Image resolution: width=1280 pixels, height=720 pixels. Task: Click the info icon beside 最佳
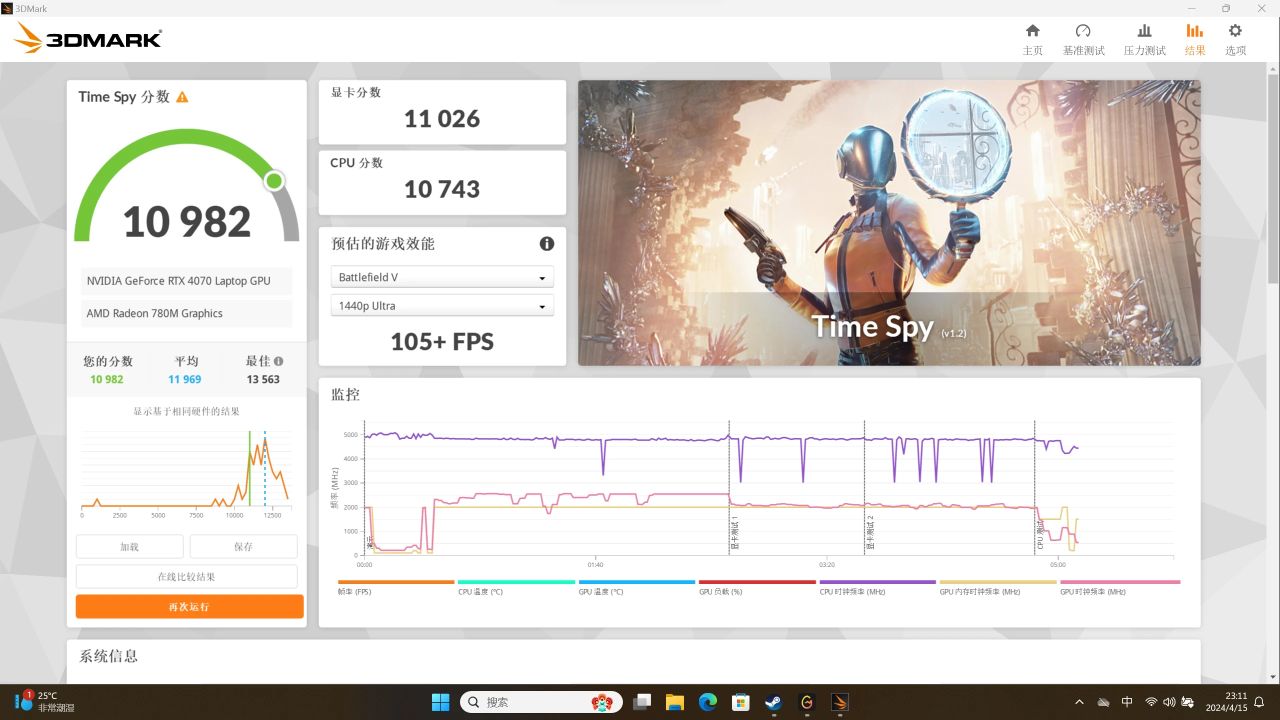(278, 361)
